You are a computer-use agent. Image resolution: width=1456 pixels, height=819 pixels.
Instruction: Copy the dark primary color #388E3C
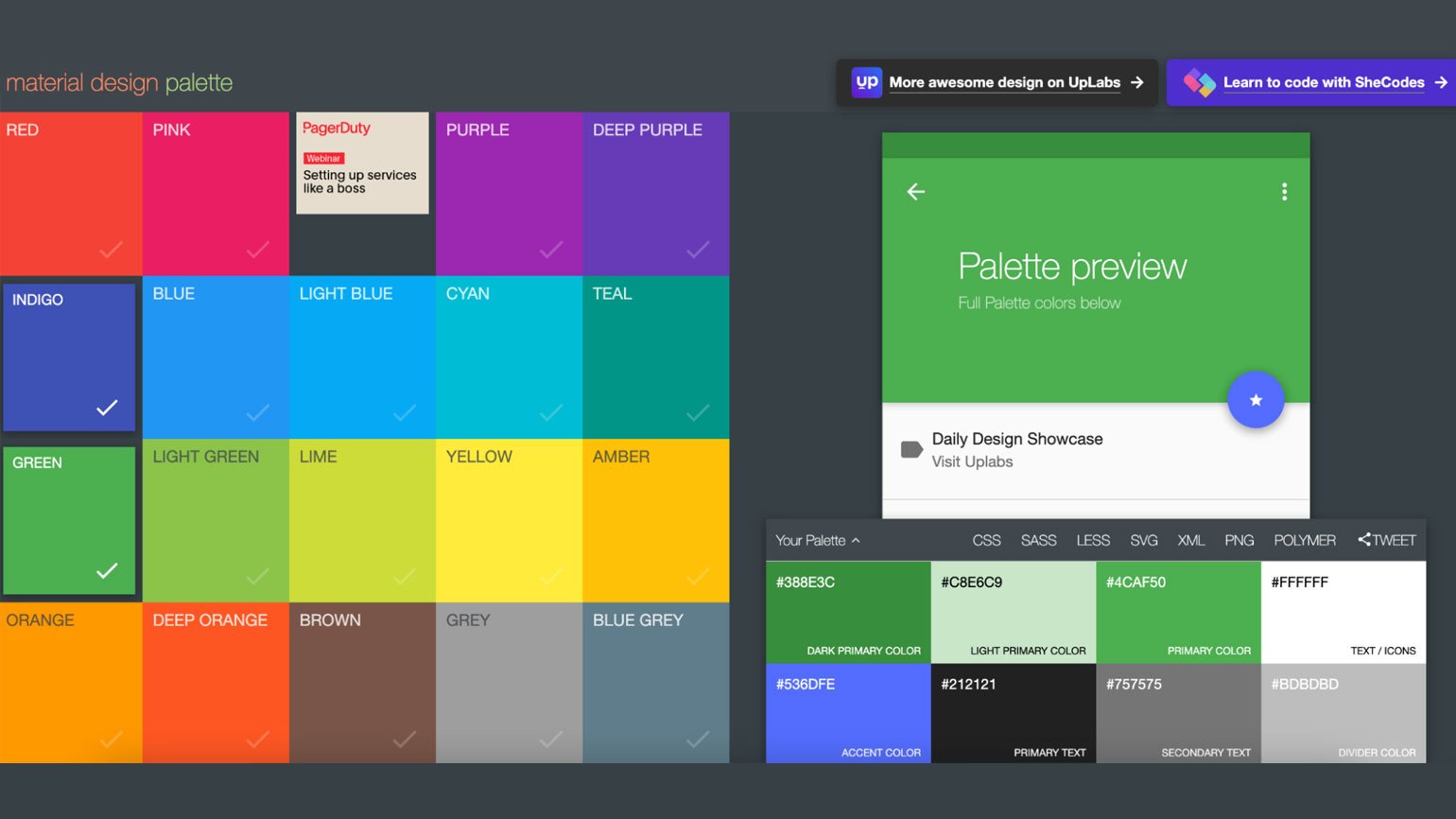click(848, 612)
